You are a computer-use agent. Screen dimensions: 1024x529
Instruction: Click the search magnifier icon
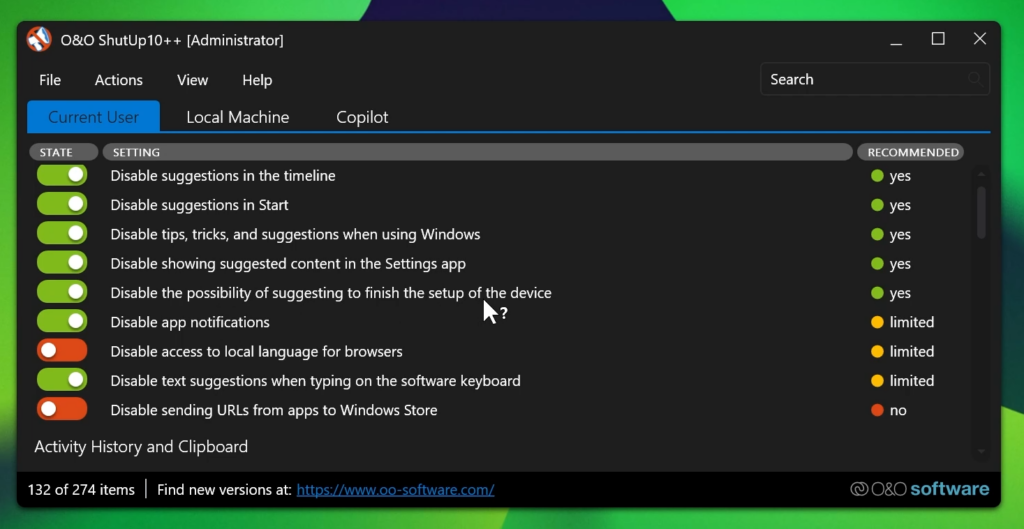(974, 80)
